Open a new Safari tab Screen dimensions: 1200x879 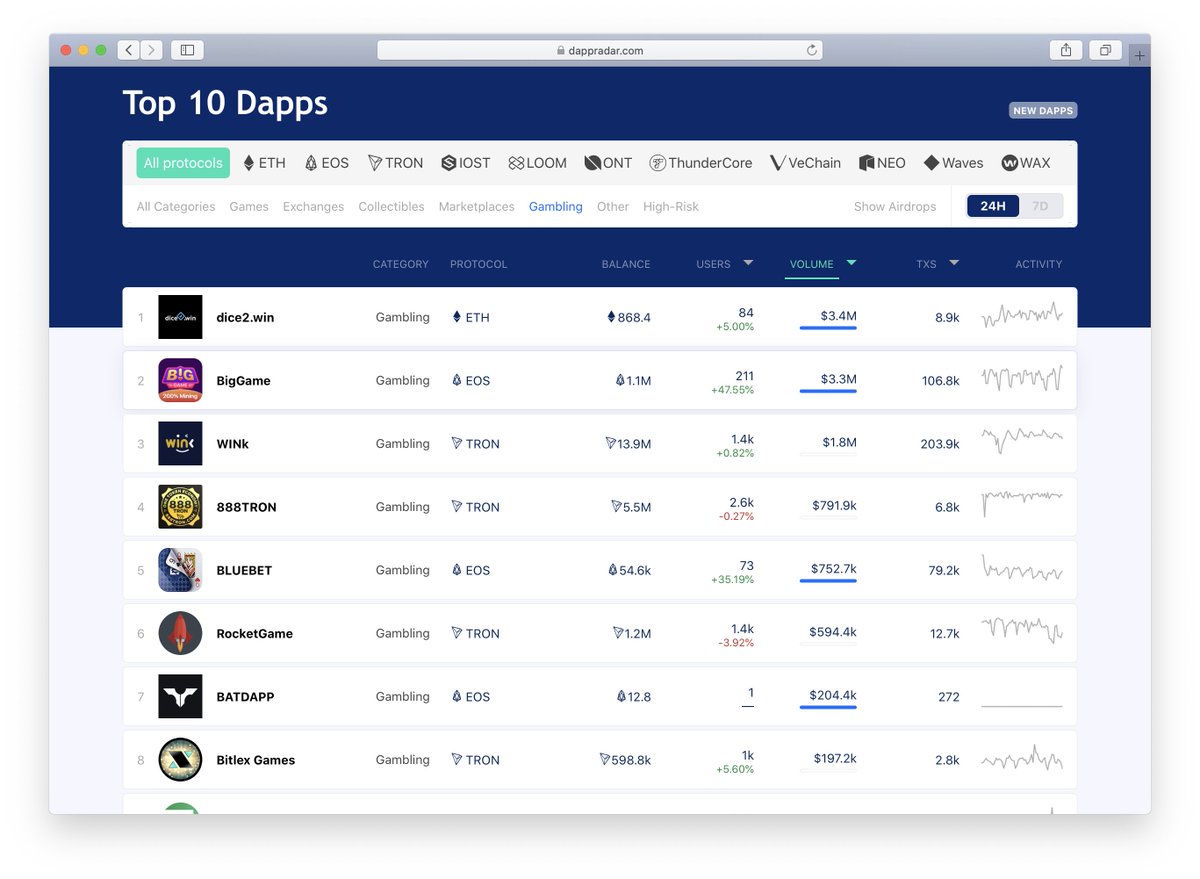tap(1139, 56)
